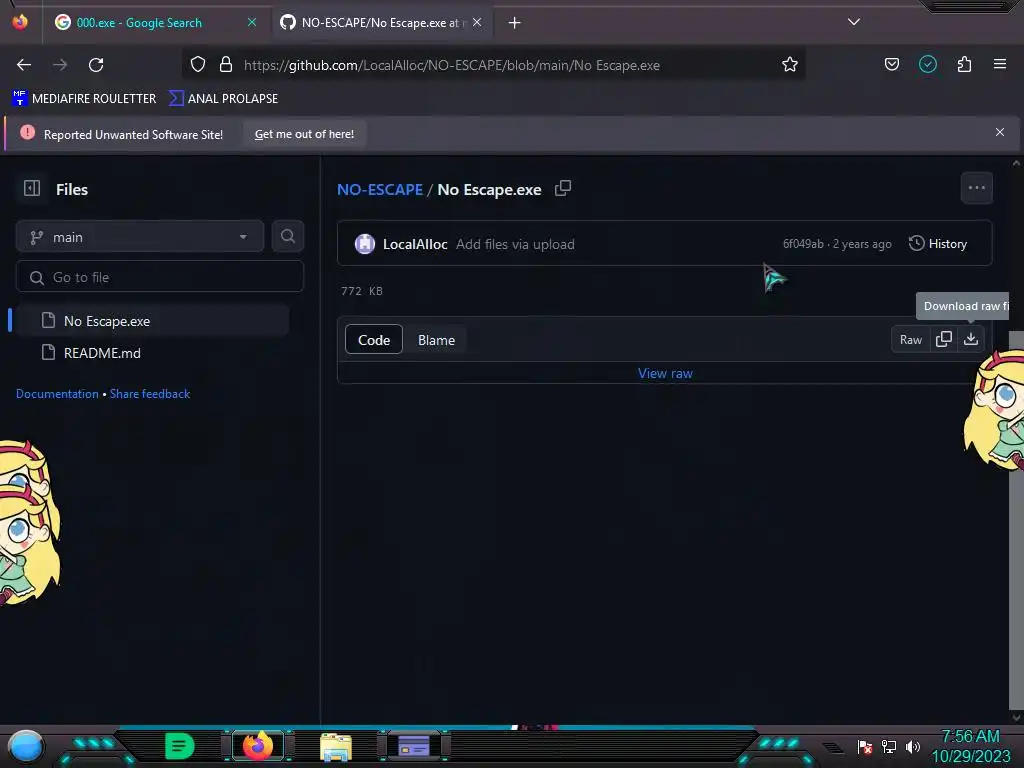
Task: Save page to Pocket
Action: [x=891, y=64]
